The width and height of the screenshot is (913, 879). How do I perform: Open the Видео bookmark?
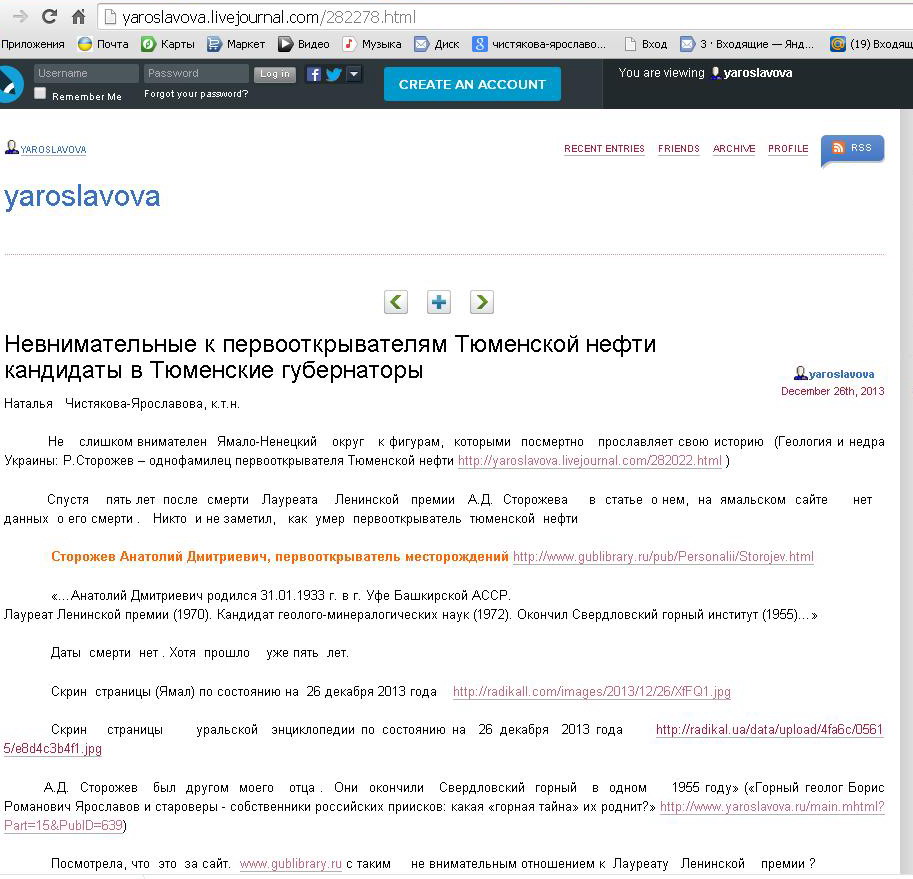click(x=303, y=44)
